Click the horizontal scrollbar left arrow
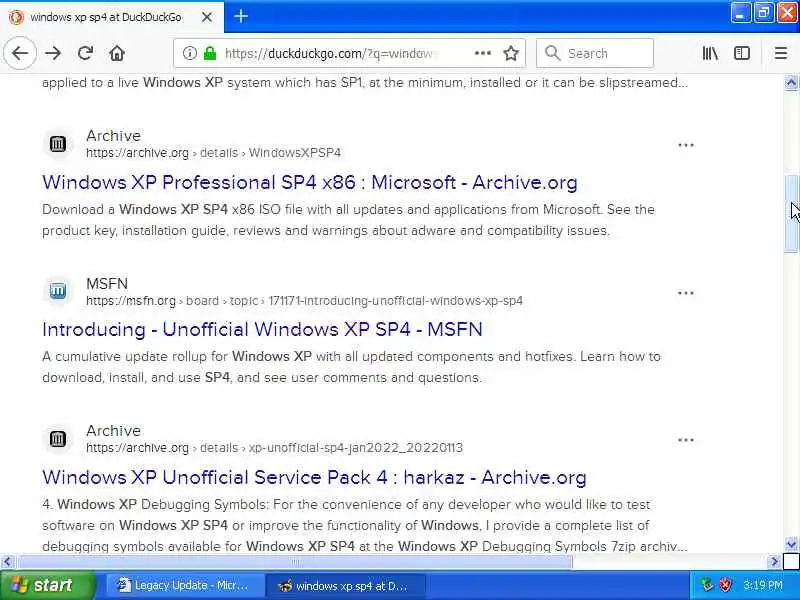The height and width of the screenshot is (600, 800). [x=7, y=562]
